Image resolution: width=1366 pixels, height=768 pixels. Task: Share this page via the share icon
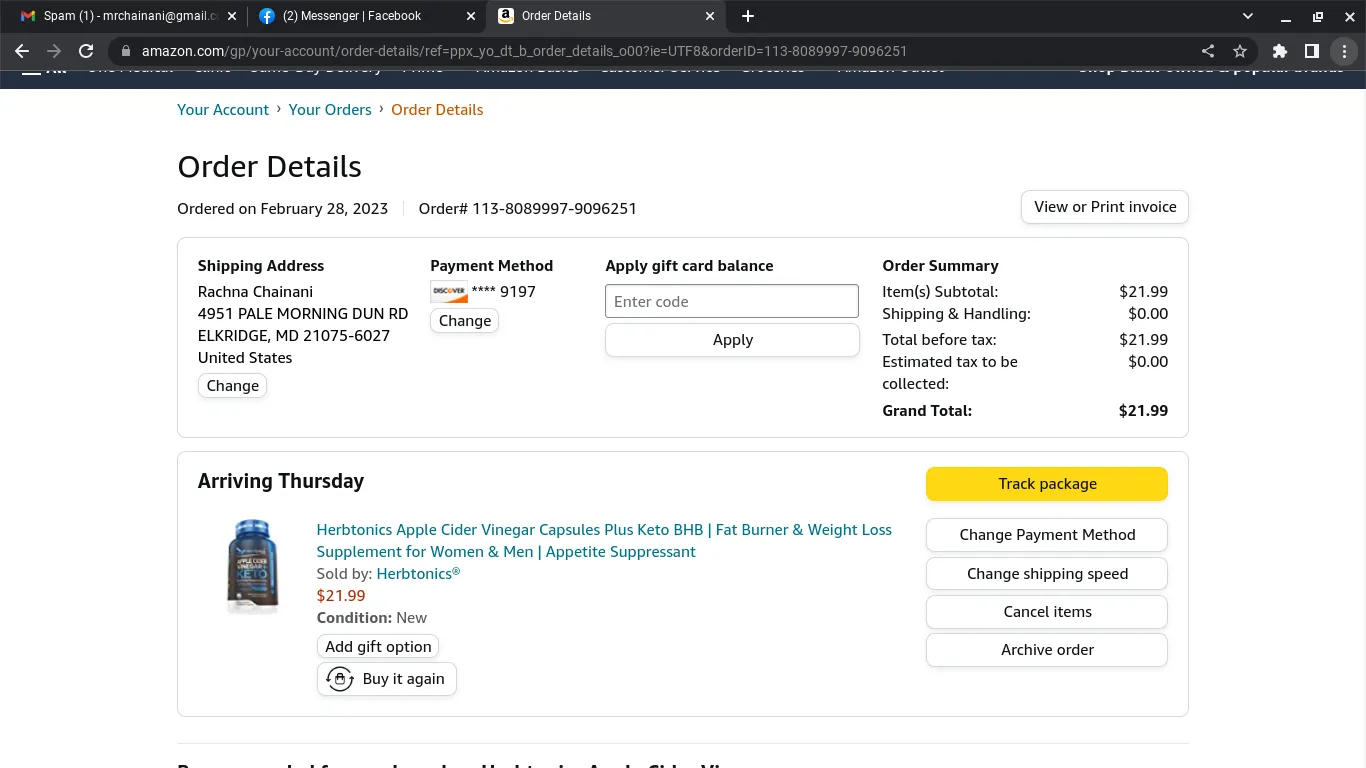click(x=1208, y=51)
